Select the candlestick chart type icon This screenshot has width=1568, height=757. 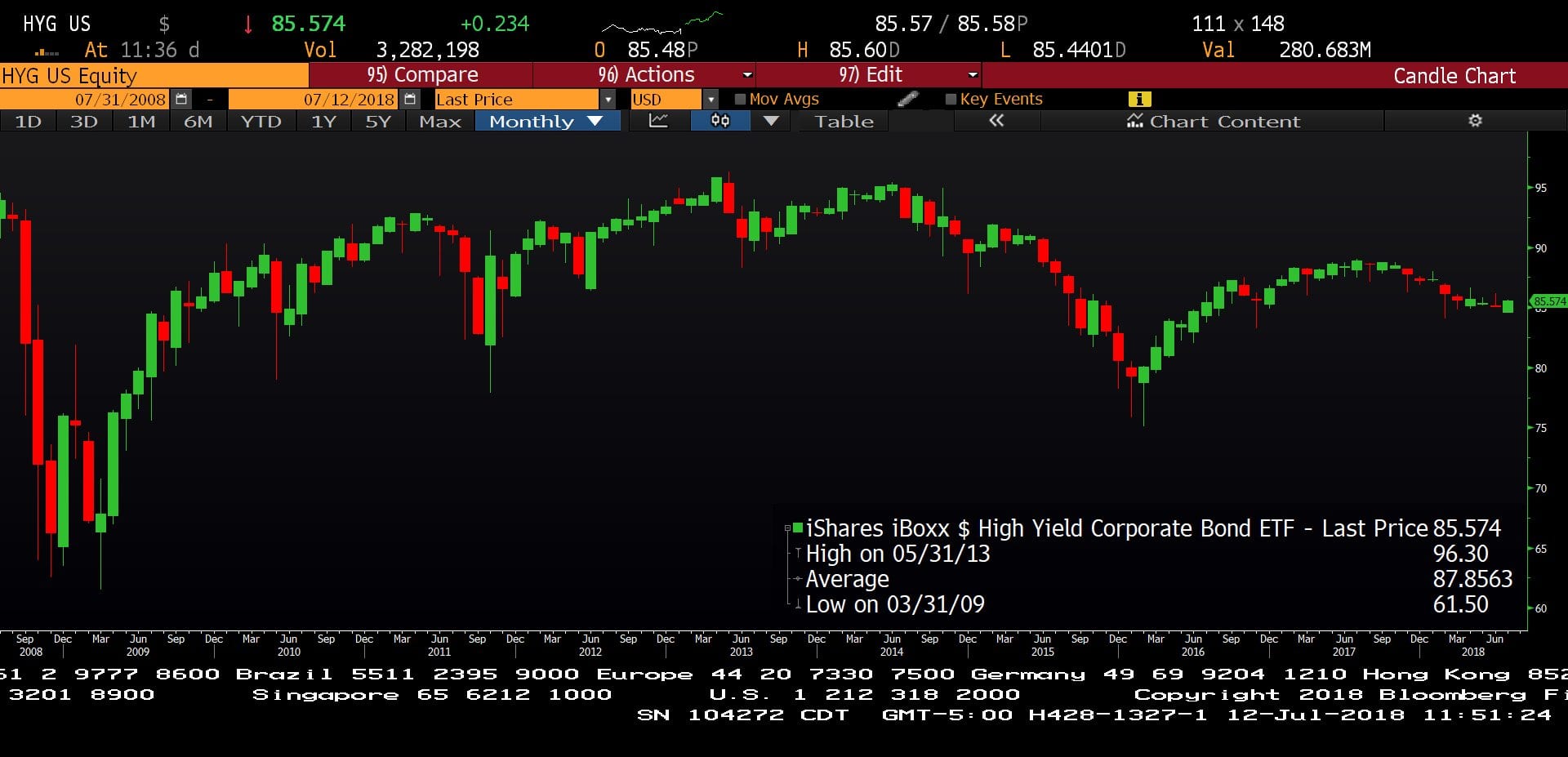point(720,121)
